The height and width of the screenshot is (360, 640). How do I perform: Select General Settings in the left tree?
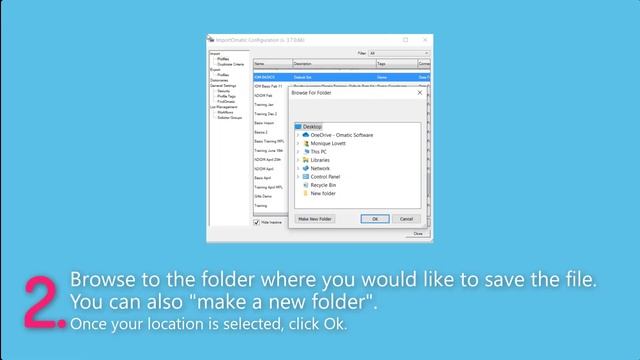tap(223, 86)
